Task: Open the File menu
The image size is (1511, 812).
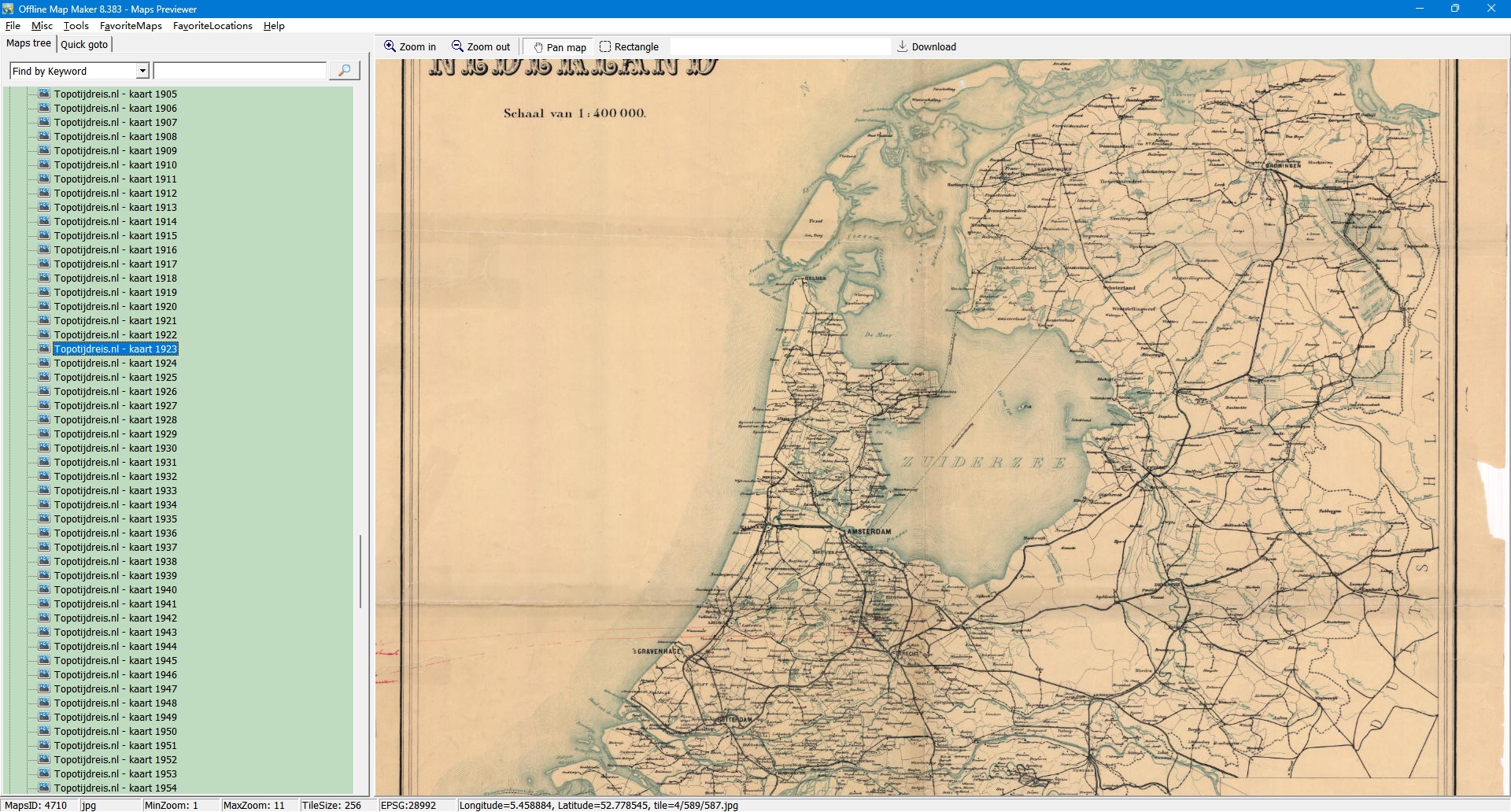Action: [13, 26]
